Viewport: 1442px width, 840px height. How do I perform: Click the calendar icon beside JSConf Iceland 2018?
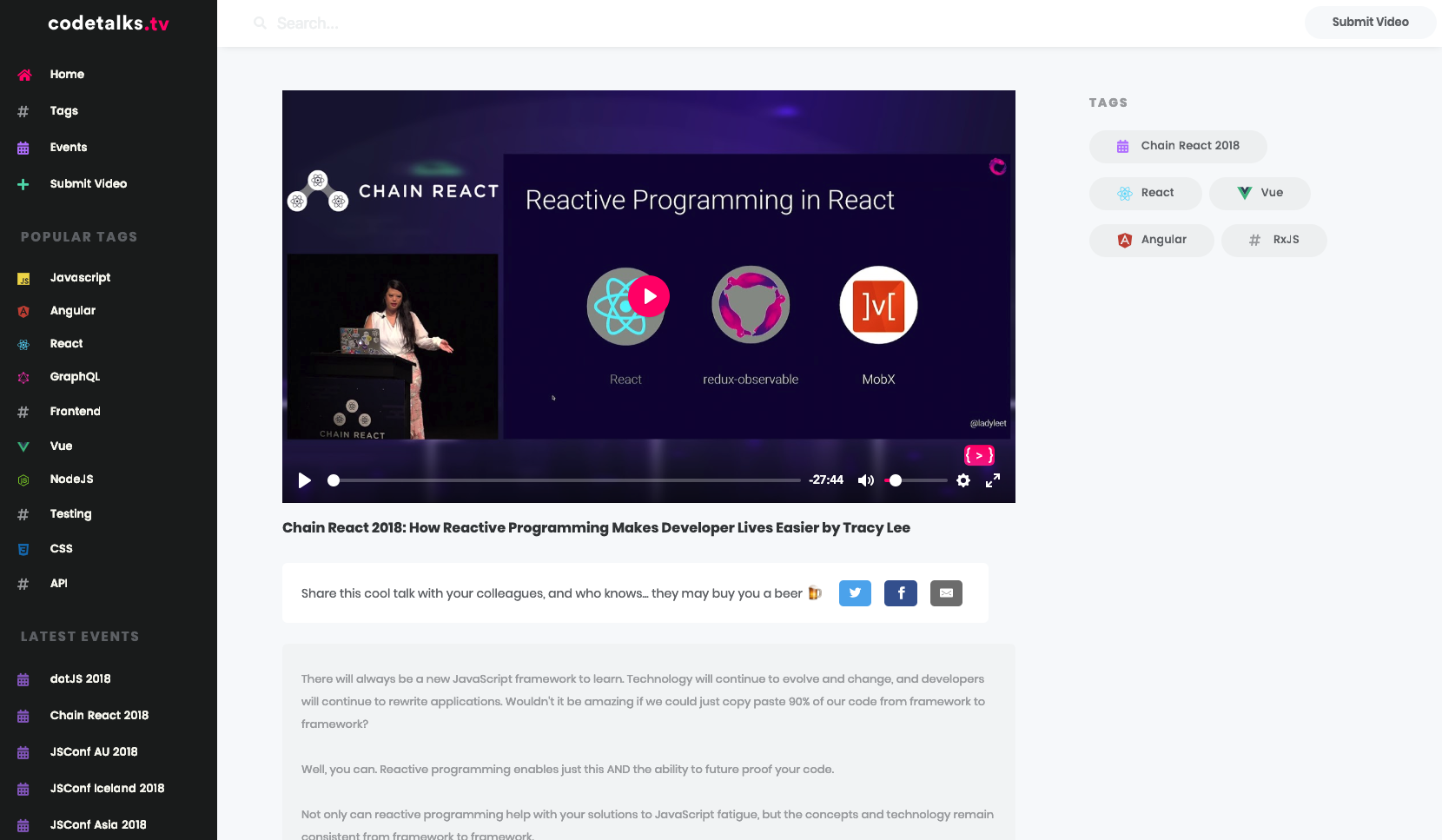[x=23, y=789]
